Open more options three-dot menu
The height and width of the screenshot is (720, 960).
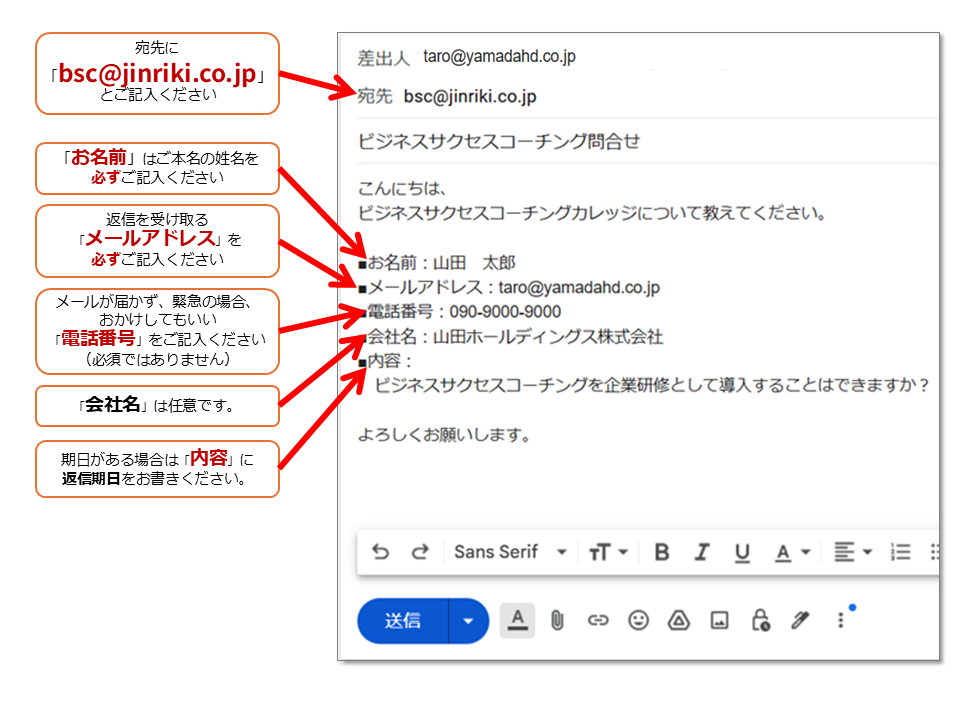[x=841, y=620]
